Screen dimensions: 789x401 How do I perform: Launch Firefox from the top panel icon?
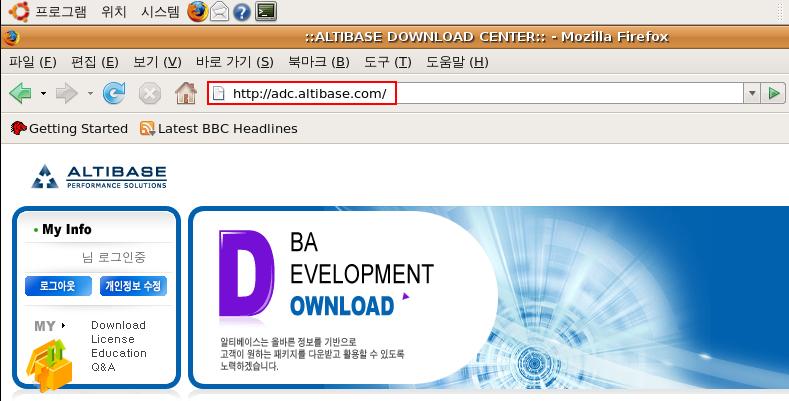(198, 11)
